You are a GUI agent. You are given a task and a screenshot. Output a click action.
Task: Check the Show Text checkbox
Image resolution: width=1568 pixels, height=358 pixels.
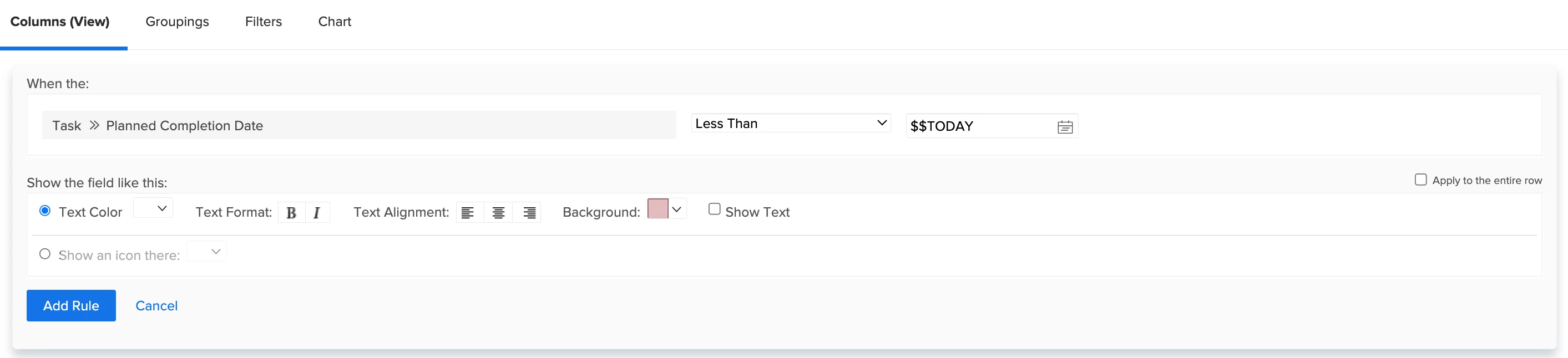pos(714,209)
